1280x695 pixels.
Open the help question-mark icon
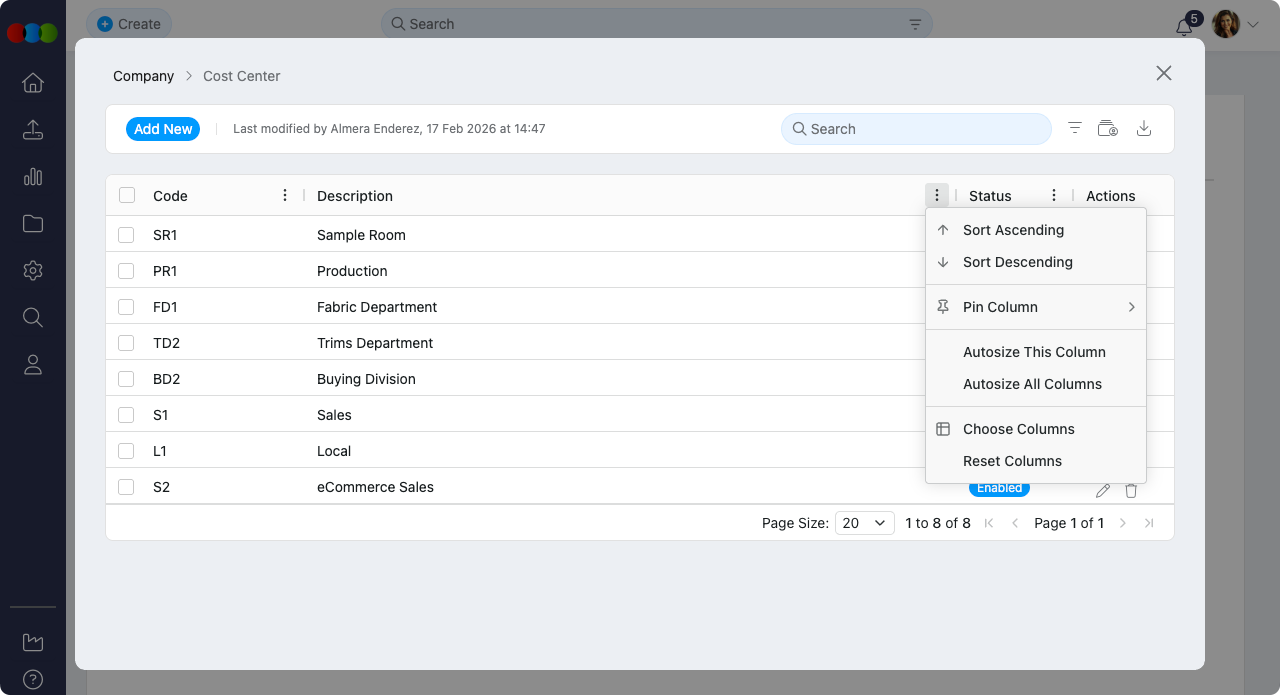32,681
